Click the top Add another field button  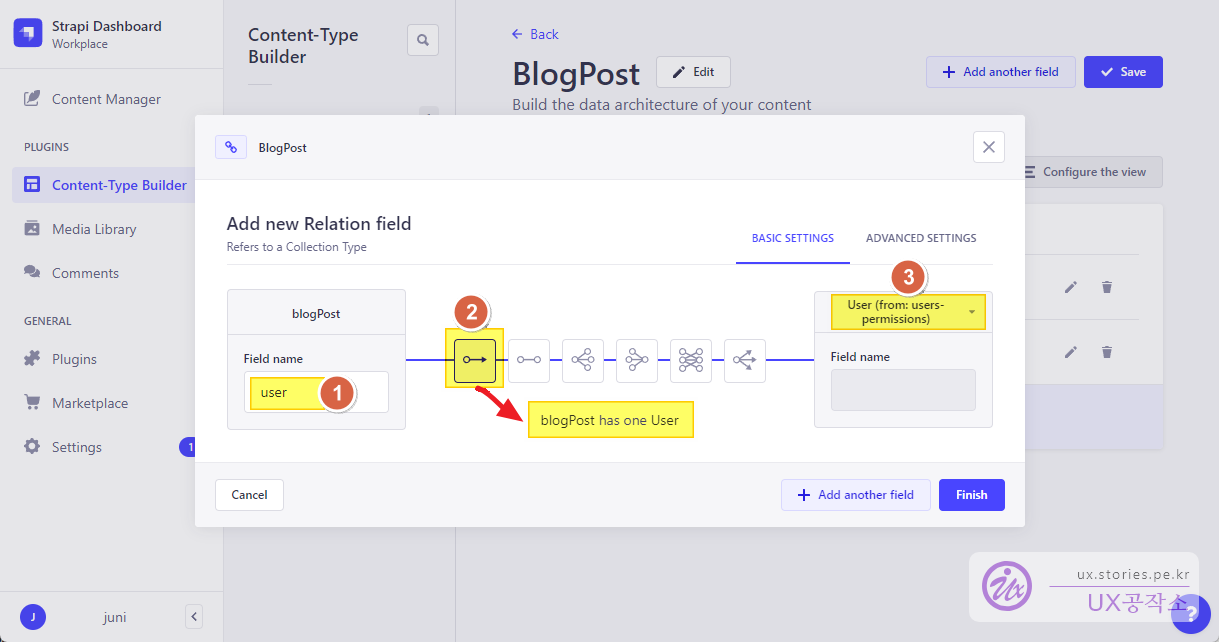coord(1000,72)
